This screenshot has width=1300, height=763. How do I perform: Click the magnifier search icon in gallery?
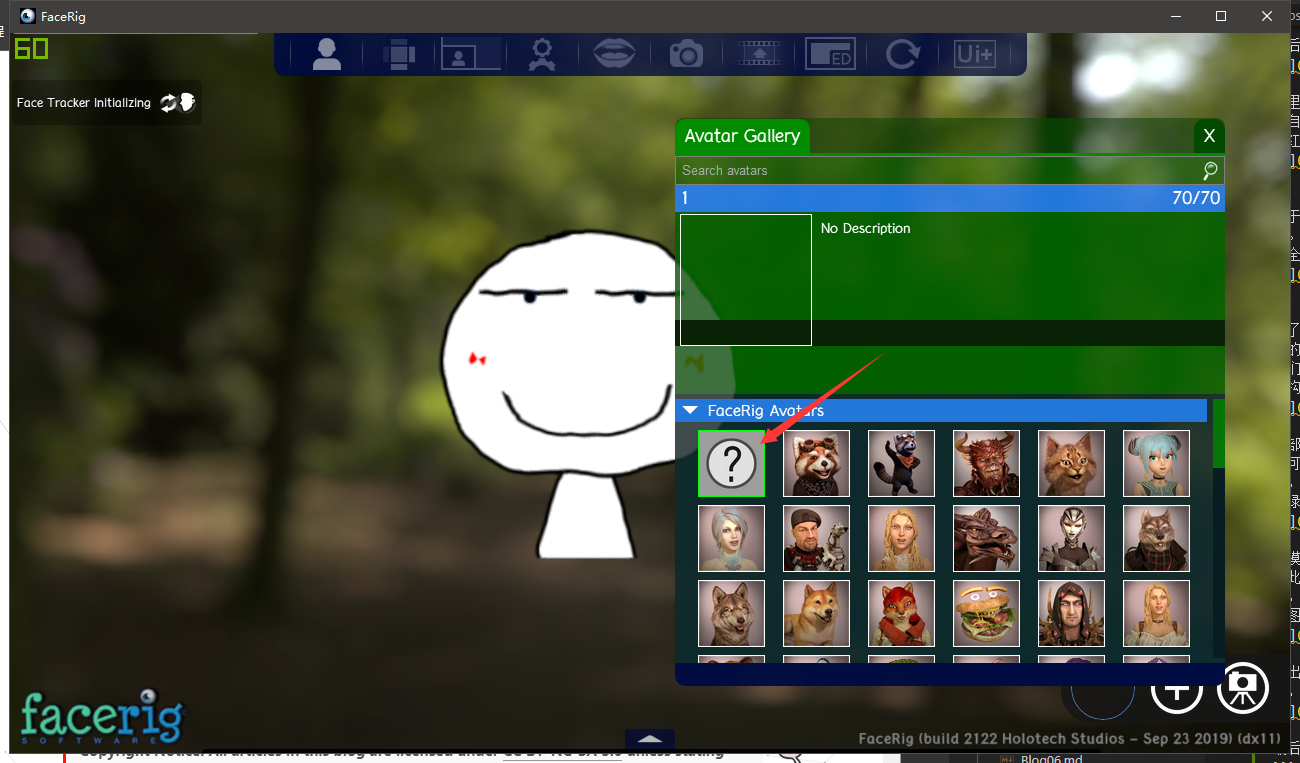coord(1211,170)
